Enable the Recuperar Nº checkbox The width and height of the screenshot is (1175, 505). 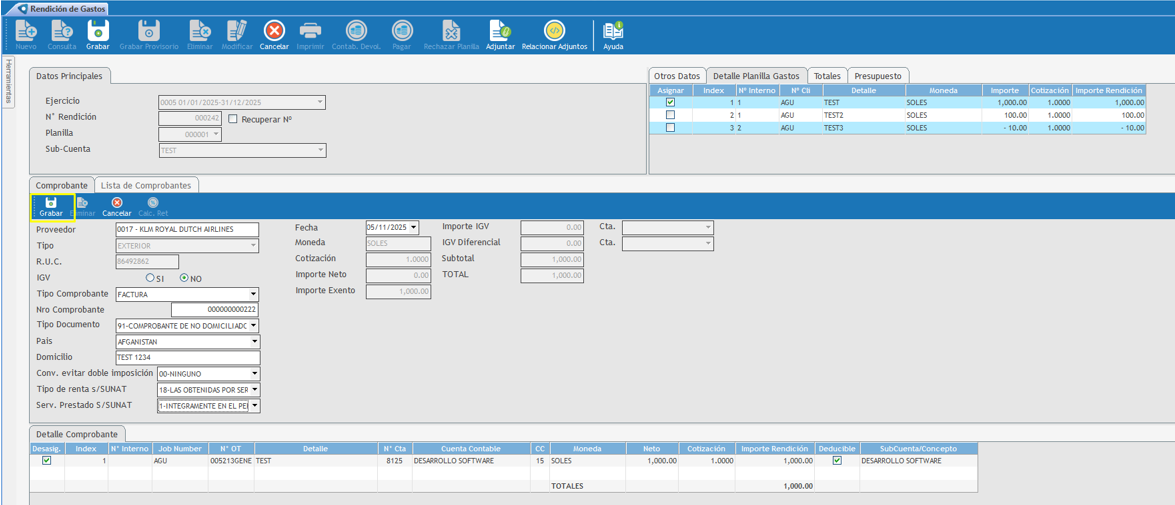233,119
